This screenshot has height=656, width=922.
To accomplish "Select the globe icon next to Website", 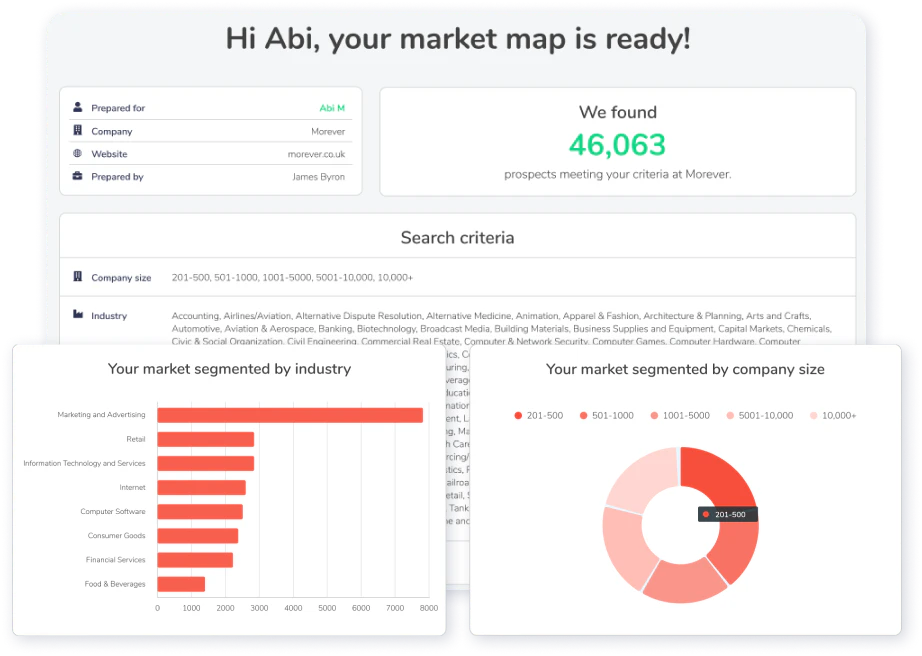I will (x=77, y=154).
